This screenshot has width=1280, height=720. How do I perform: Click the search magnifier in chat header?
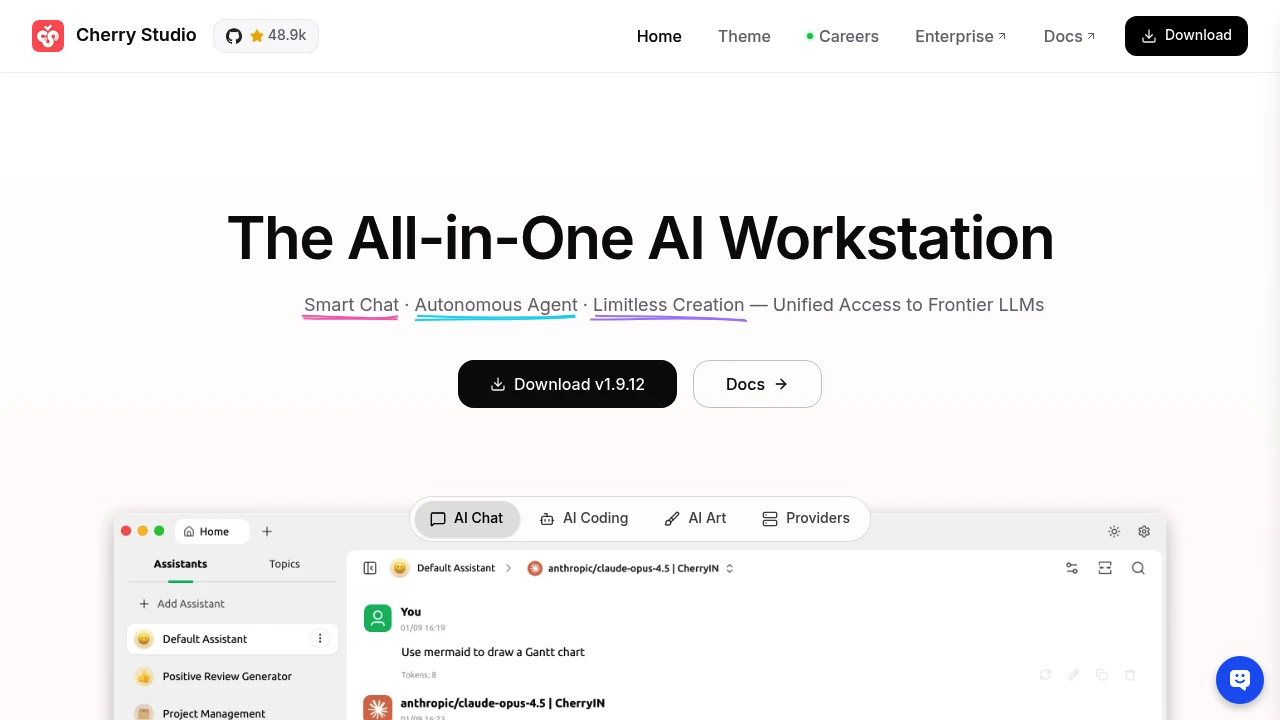tap(1138, 568)
